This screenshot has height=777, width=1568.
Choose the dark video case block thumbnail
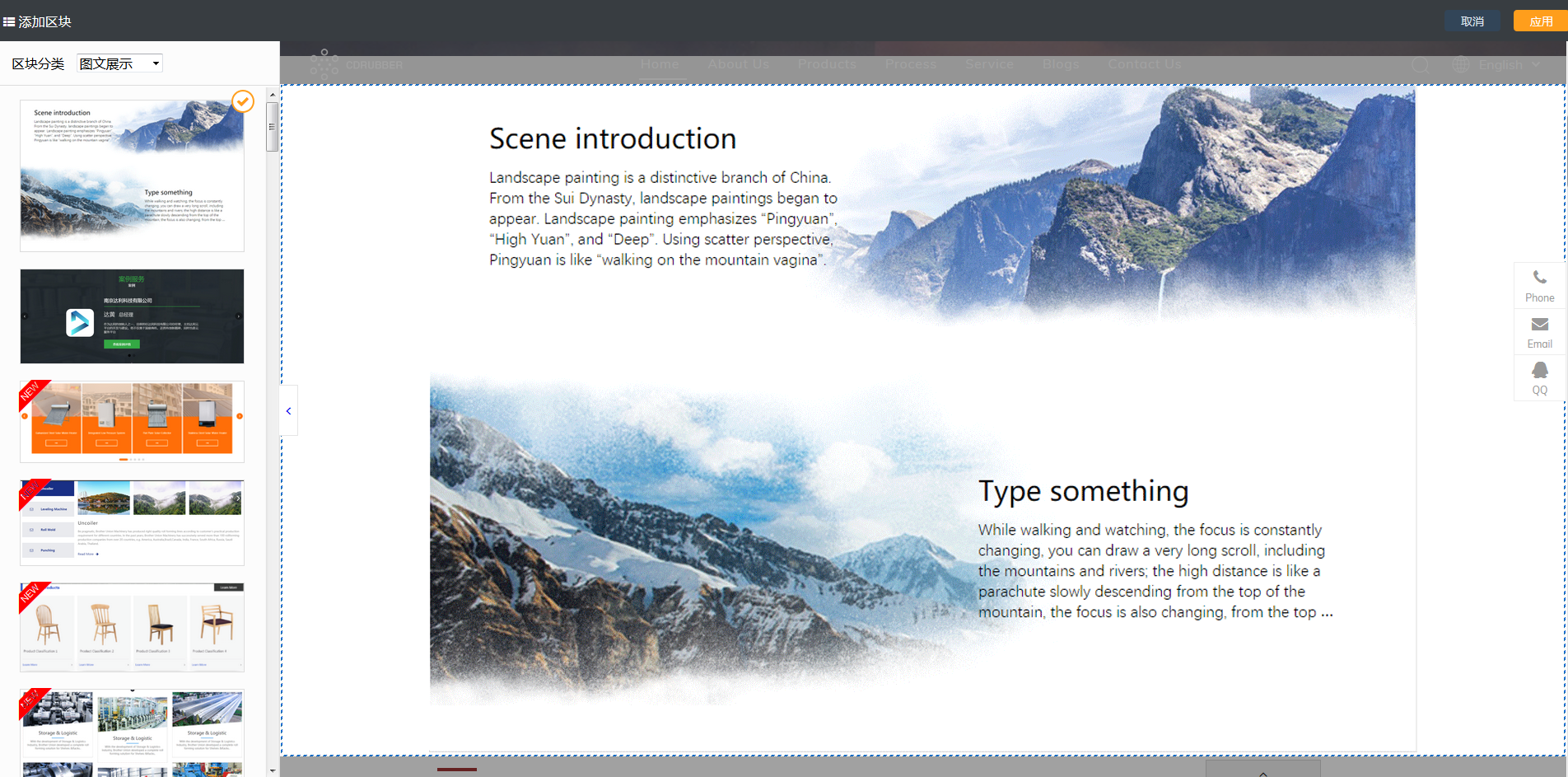[132, 316]
